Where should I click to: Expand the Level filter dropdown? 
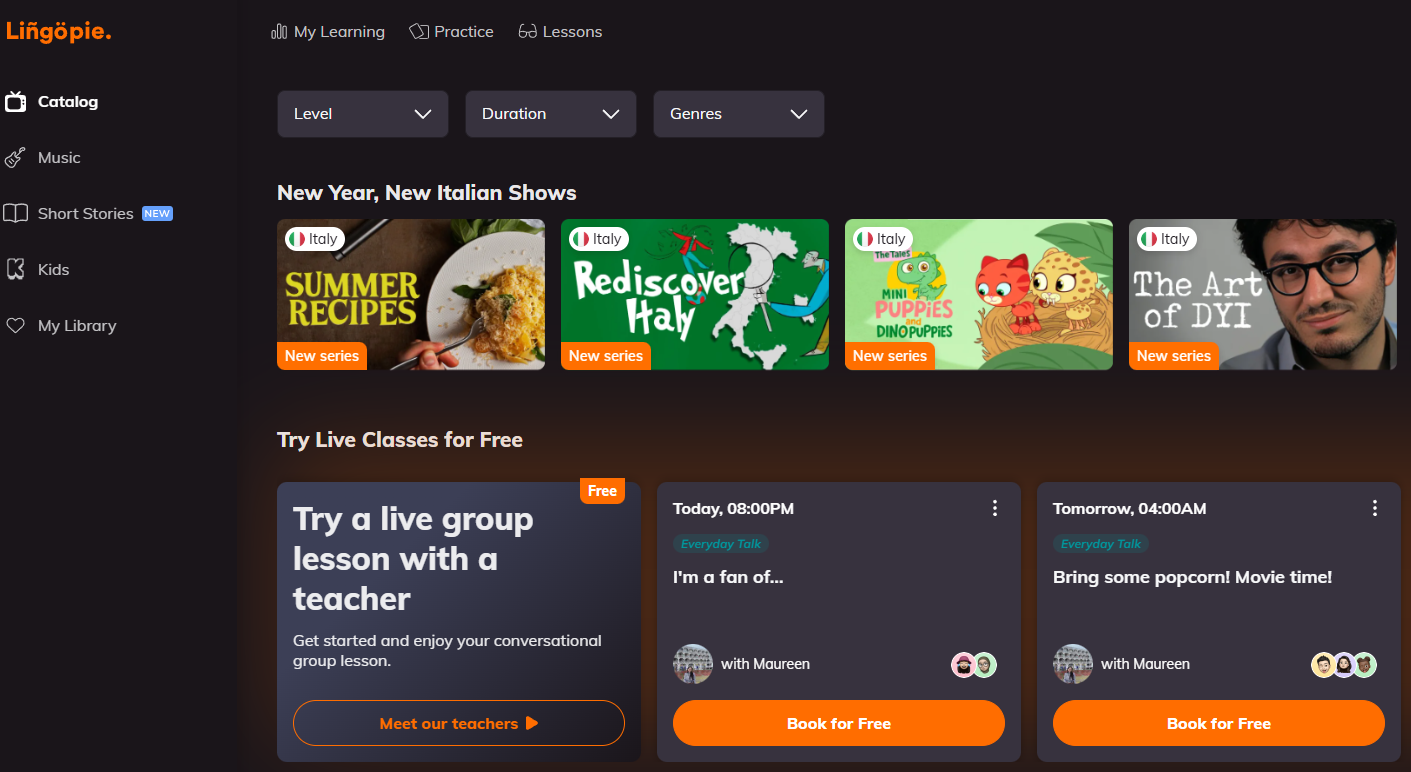point(362,114)
